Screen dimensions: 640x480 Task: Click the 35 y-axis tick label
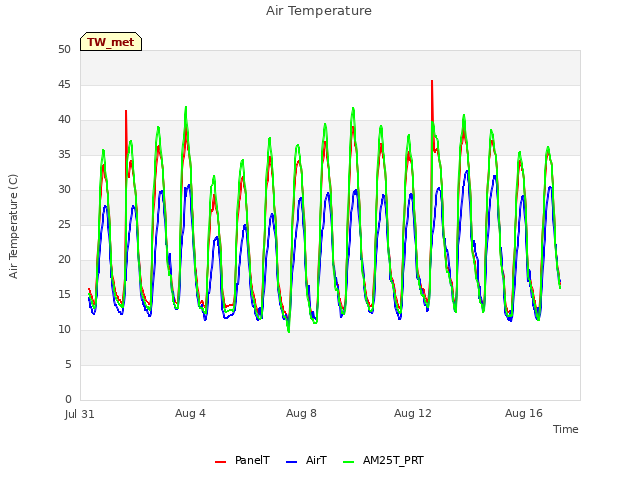click(x=64, y=154)
